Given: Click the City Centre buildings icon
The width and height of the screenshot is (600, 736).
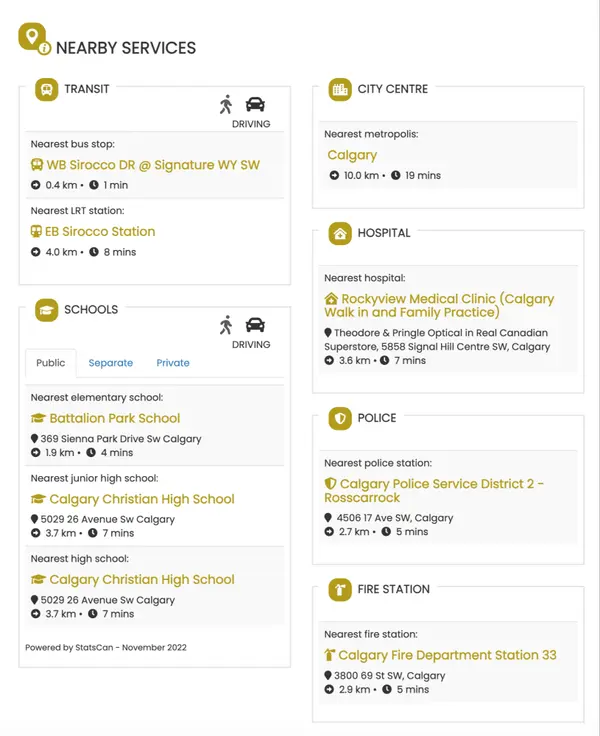Looking at the screenshot, I should [340, 90].
